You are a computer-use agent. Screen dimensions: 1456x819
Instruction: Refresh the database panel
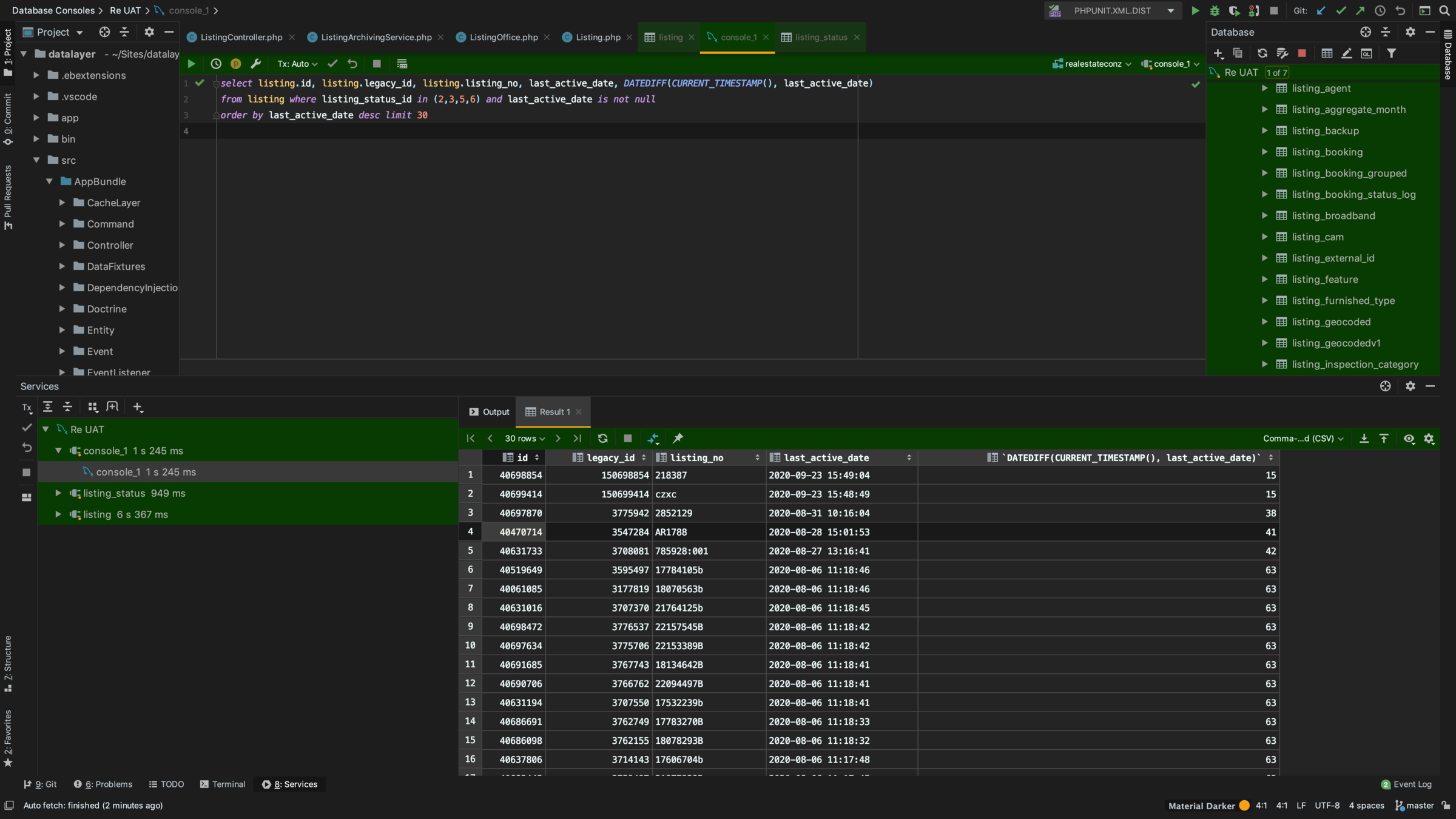(x=1262, y=53)
